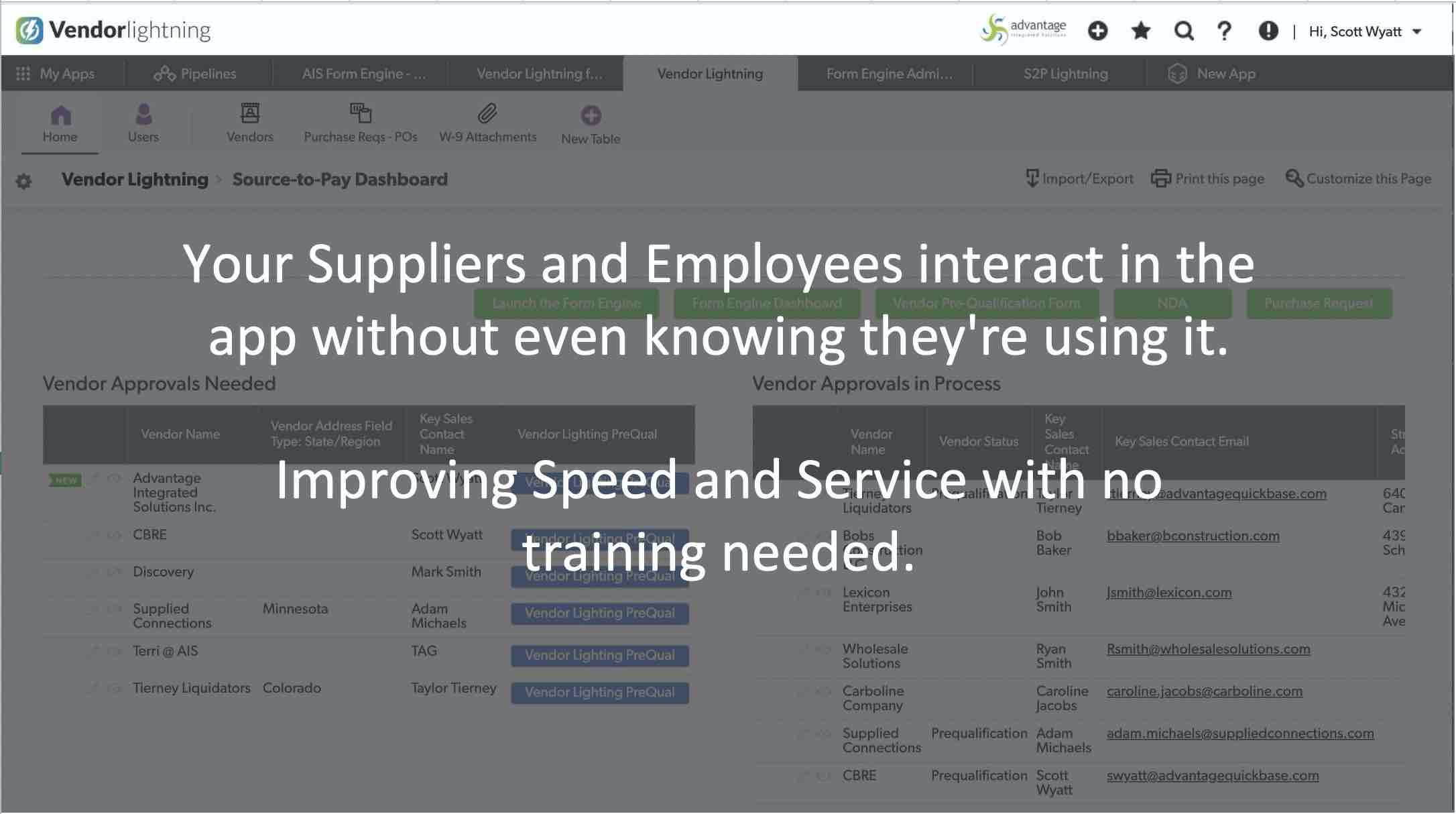1456x814 pixels.
Task: Open the Home table icon
Action: click(60, 115)
